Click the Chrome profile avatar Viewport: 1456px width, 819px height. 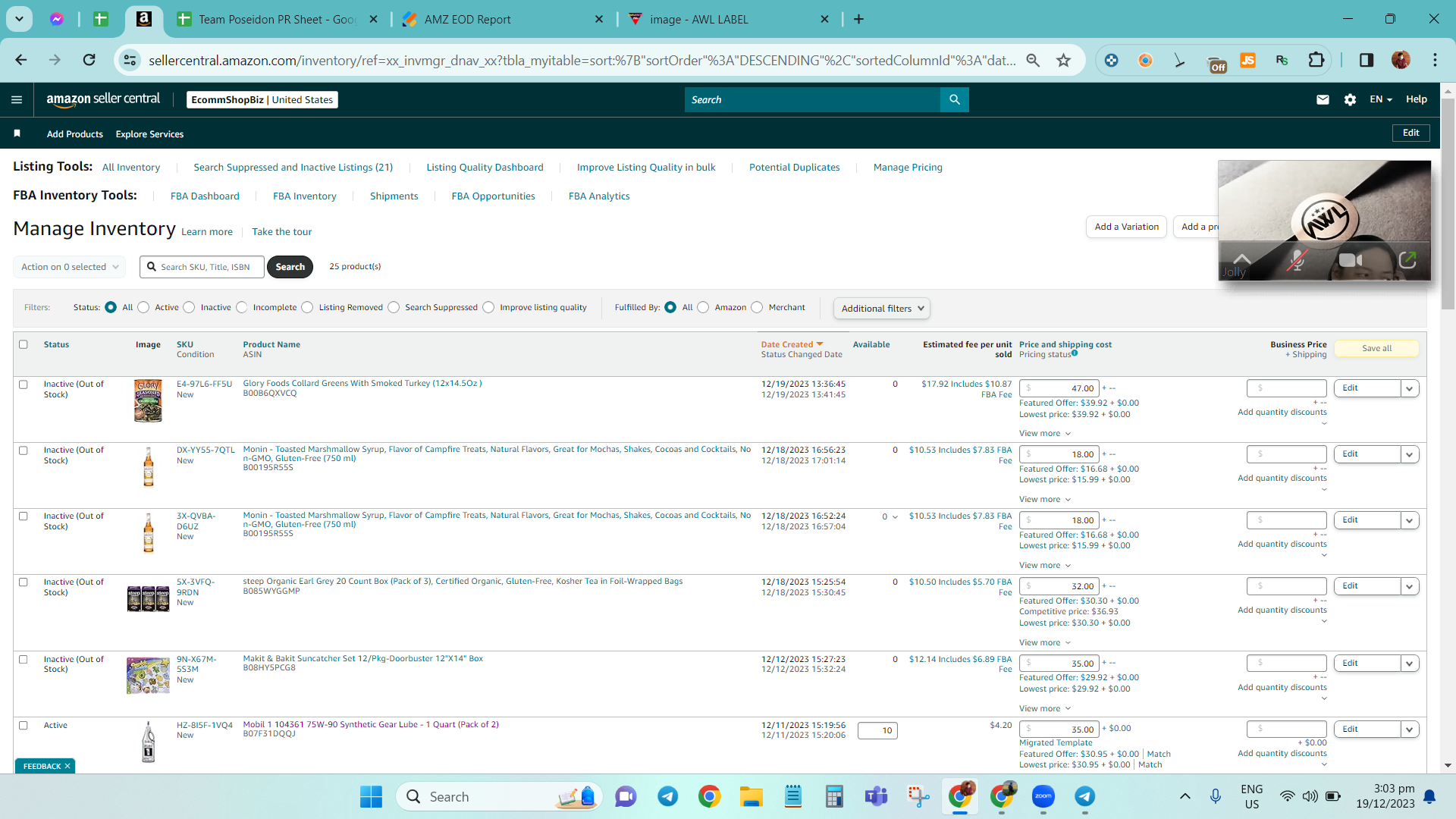(1401, 60)
